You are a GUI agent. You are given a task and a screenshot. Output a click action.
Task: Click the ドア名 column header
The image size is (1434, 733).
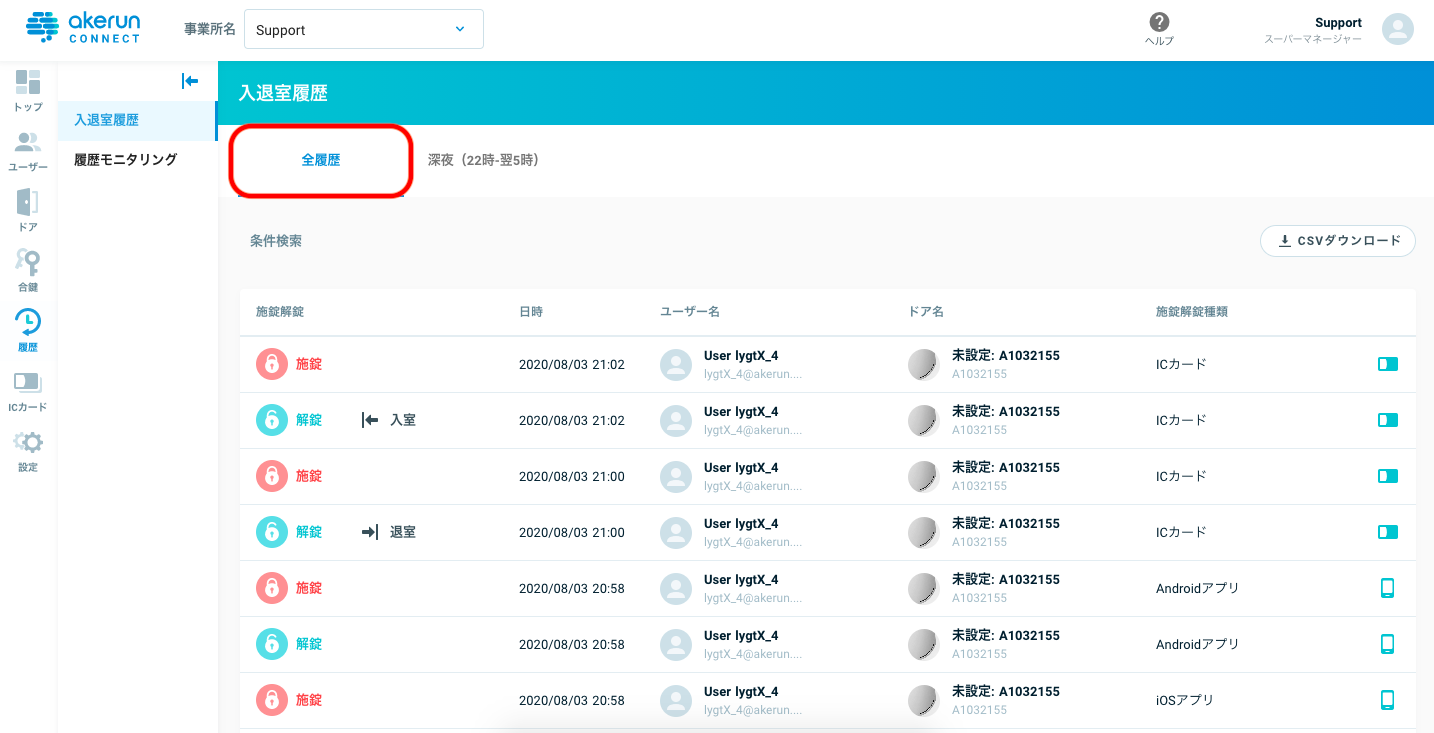point(926,312)
